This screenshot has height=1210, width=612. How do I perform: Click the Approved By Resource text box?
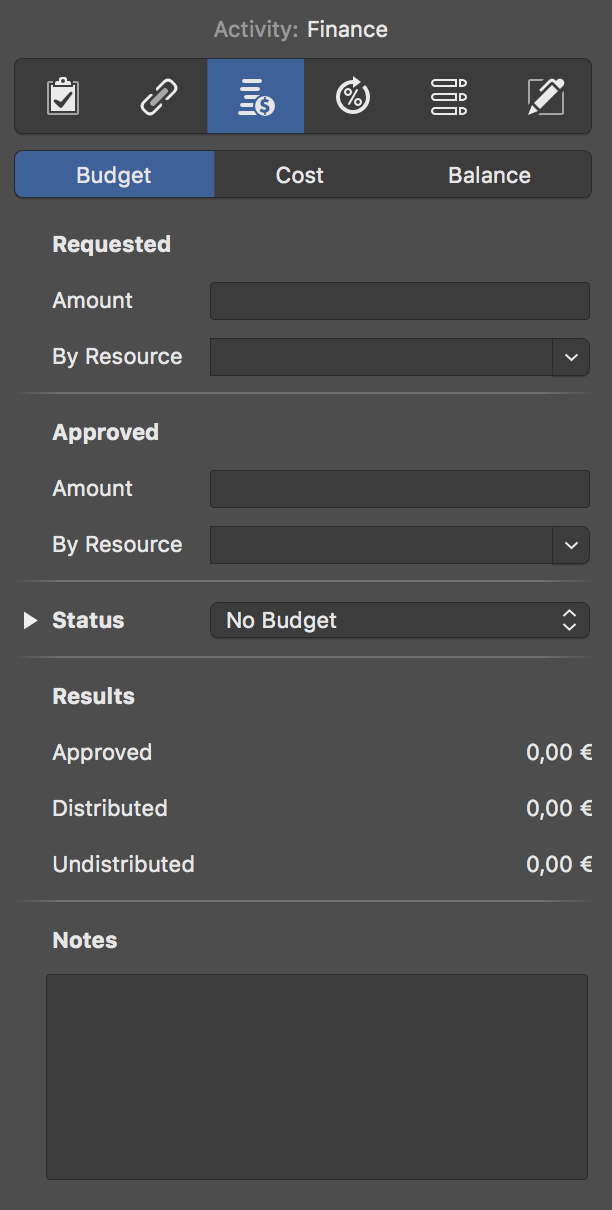pyautogui.click(x=380, y=545)
